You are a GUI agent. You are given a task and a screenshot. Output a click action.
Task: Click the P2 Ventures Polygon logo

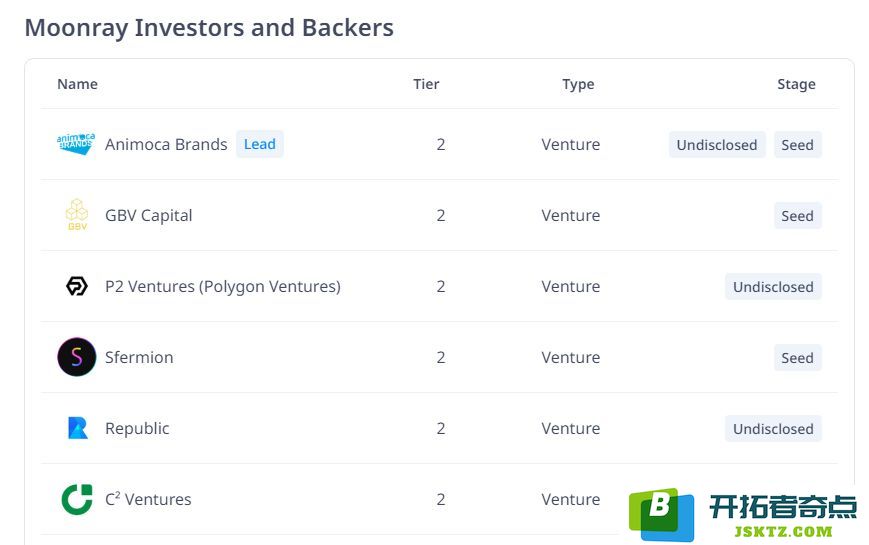tap(76, 286)
